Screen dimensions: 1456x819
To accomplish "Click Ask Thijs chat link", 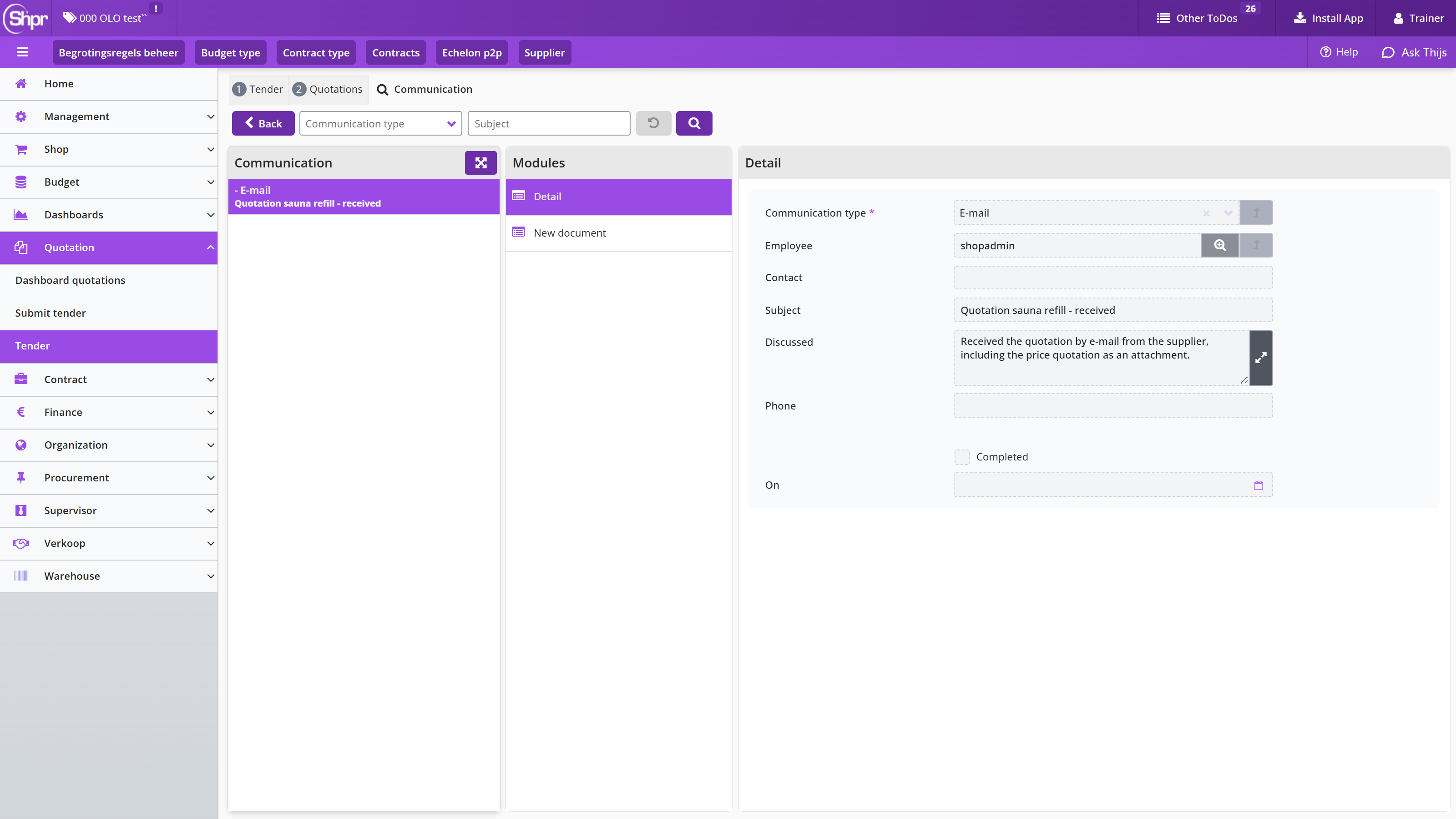I will click(x=1414, y=53).
